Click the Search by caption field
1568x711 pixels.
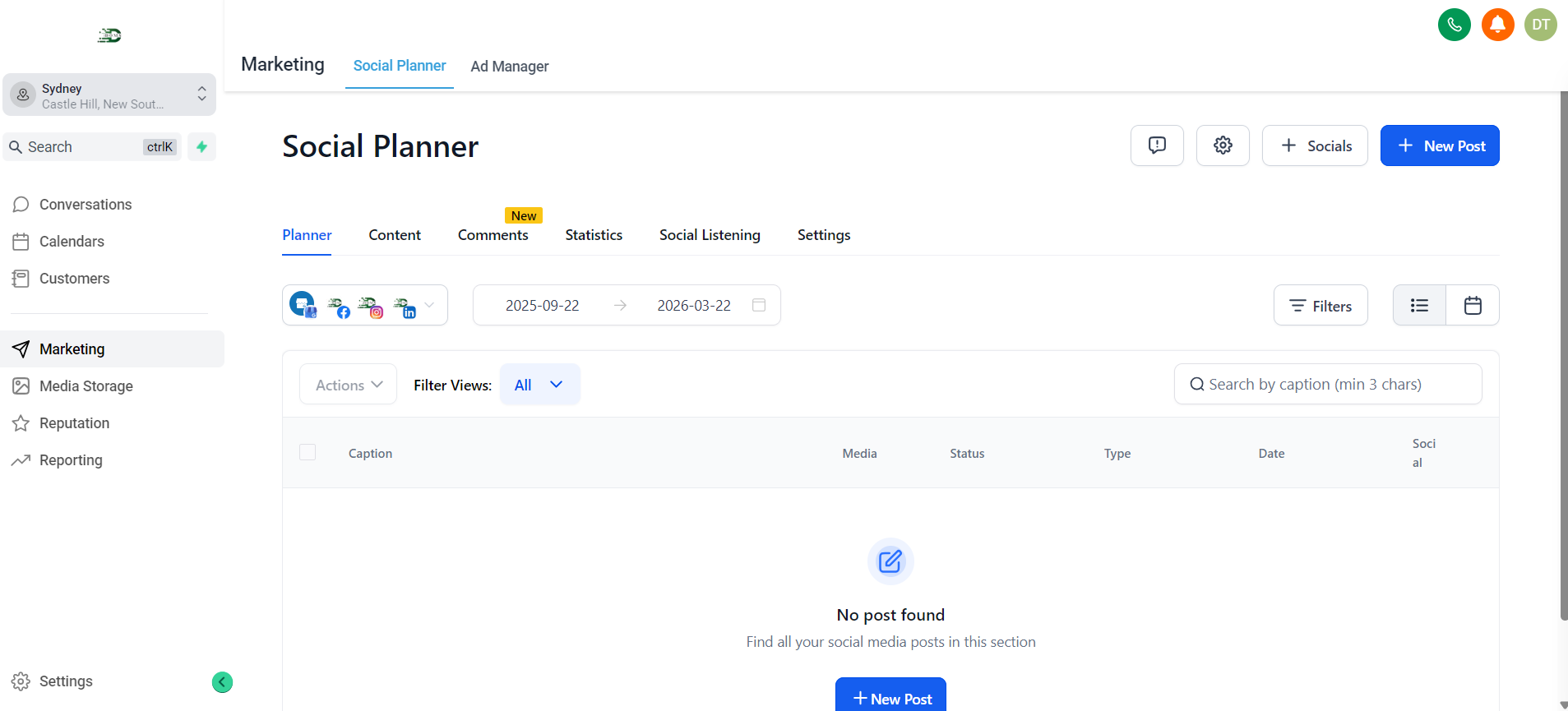click(1328, 385)
